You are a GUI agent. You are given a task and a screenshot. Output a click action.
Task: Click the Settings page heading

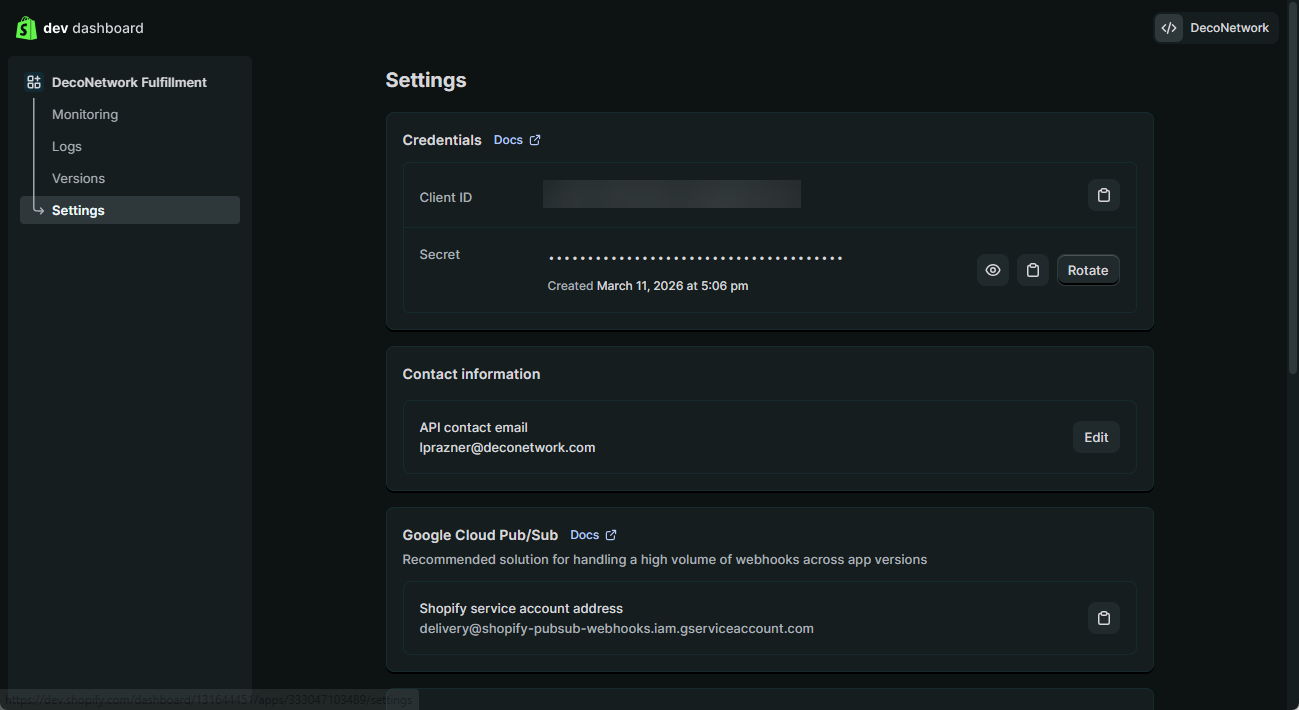426,80
